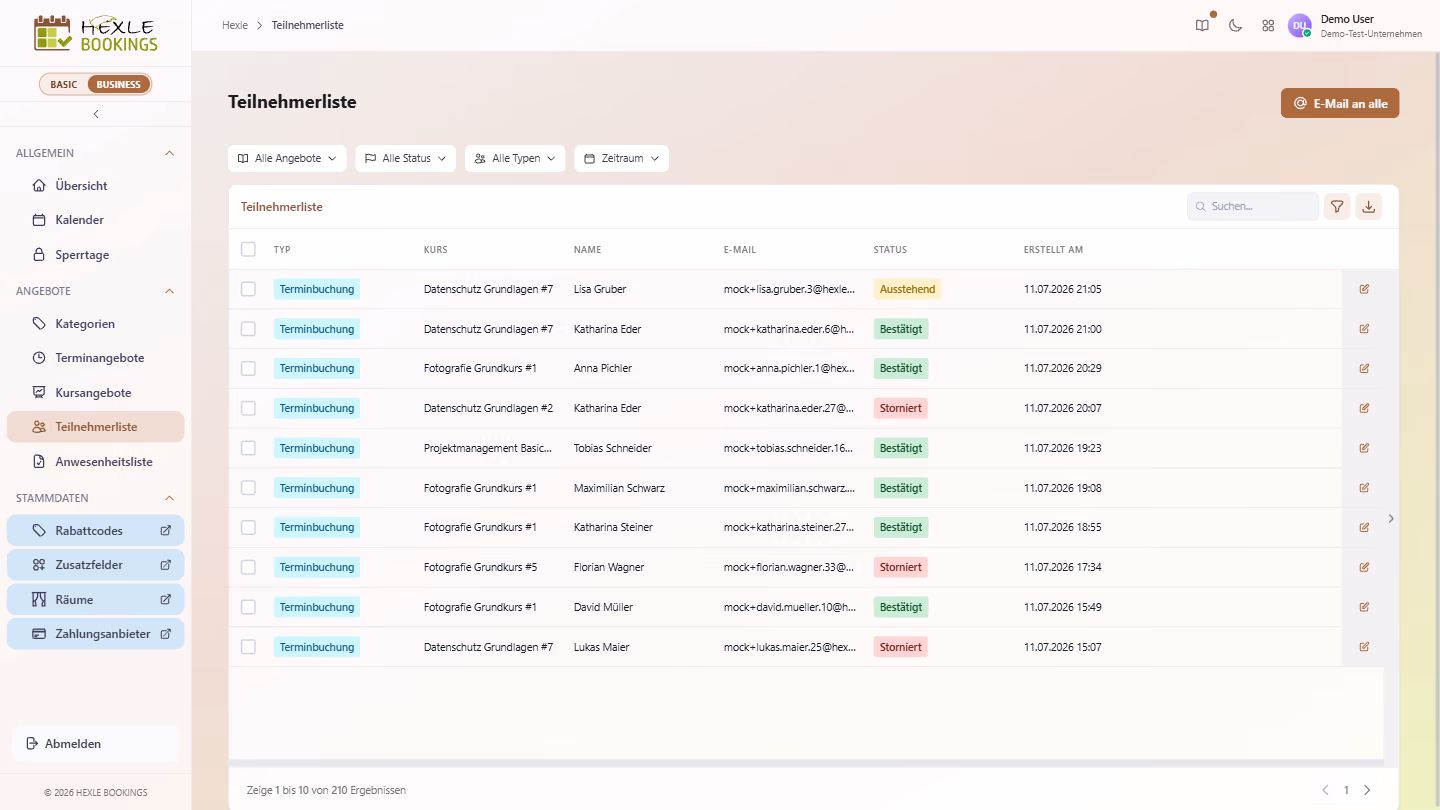Collapse the sidebar with the arrow
The image size is (1440, 810).
(96, 114)
